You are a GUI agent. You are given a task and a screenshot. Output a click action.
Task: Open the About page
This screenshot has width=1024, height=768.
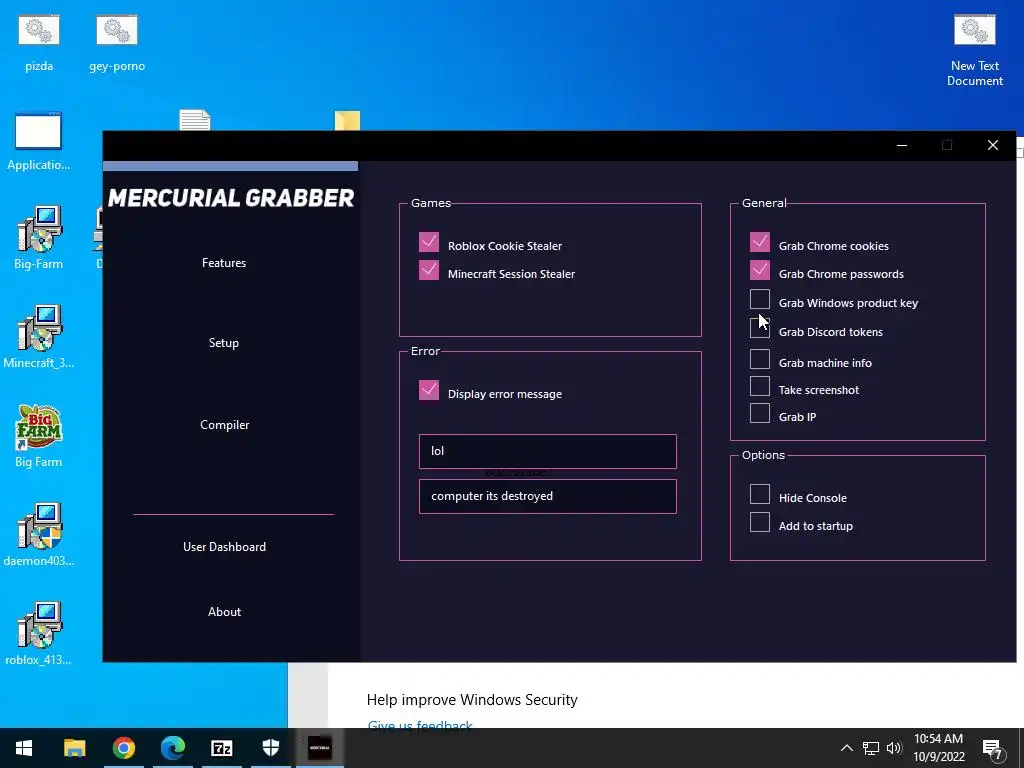224,612
